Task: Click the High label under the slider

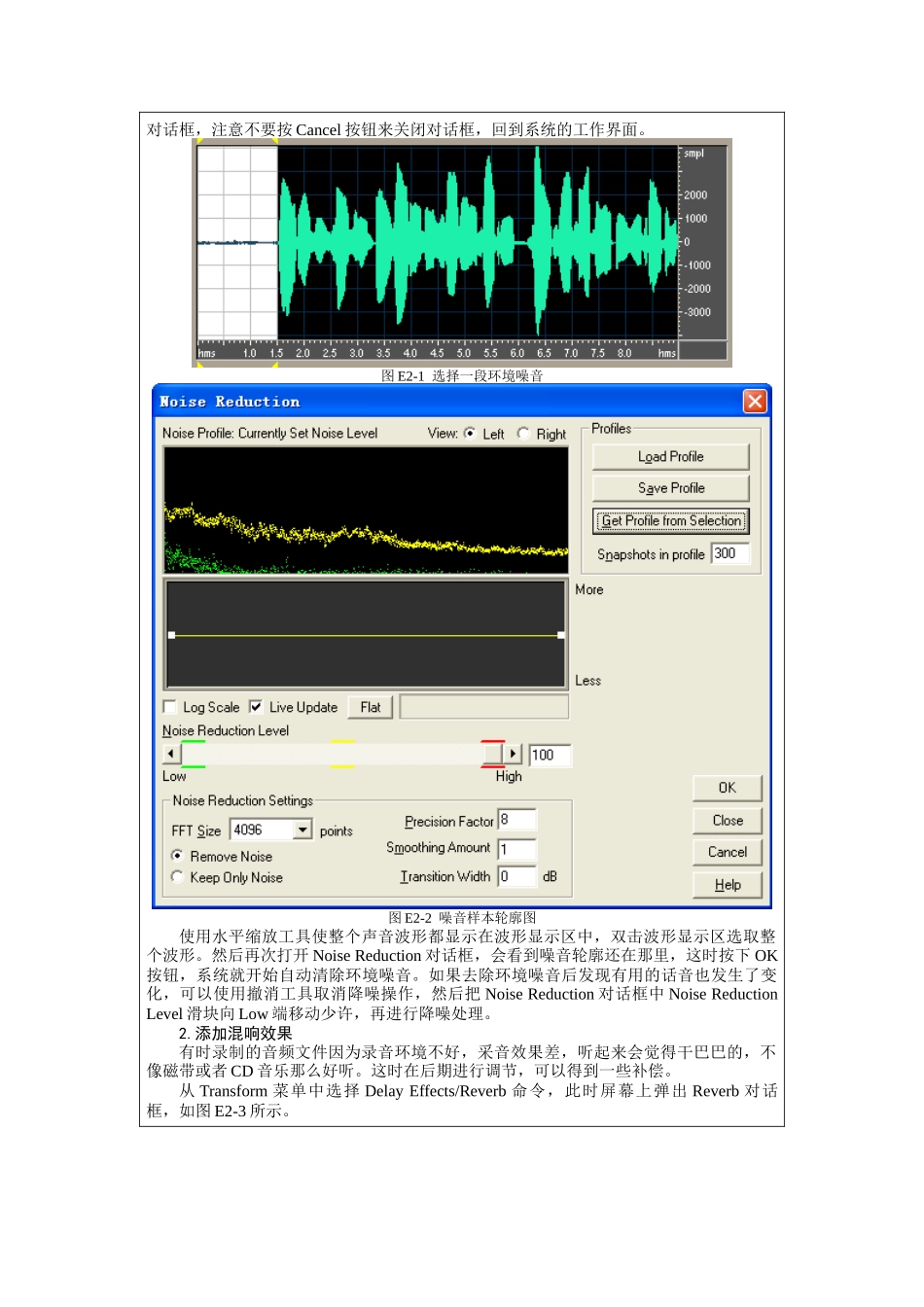Action: [x=509, y=776]
